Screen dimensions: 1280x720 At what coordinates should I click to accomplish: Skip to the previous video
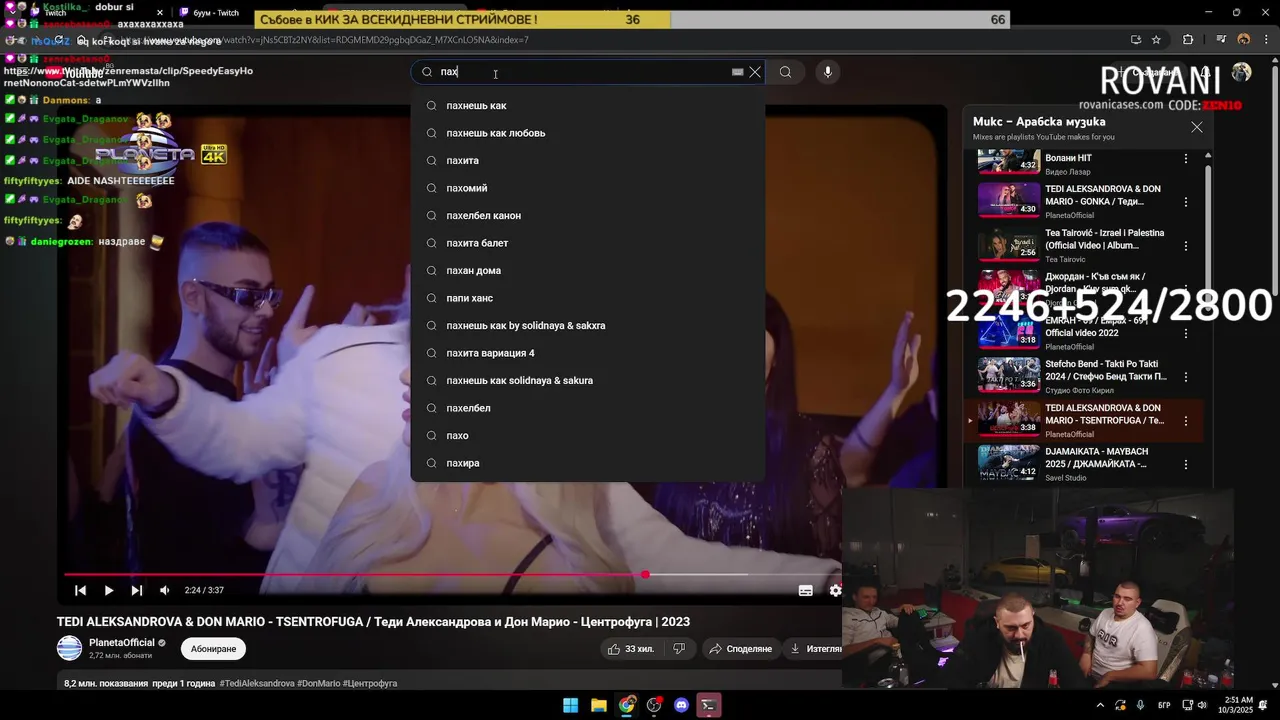click(x=81, y=590)
